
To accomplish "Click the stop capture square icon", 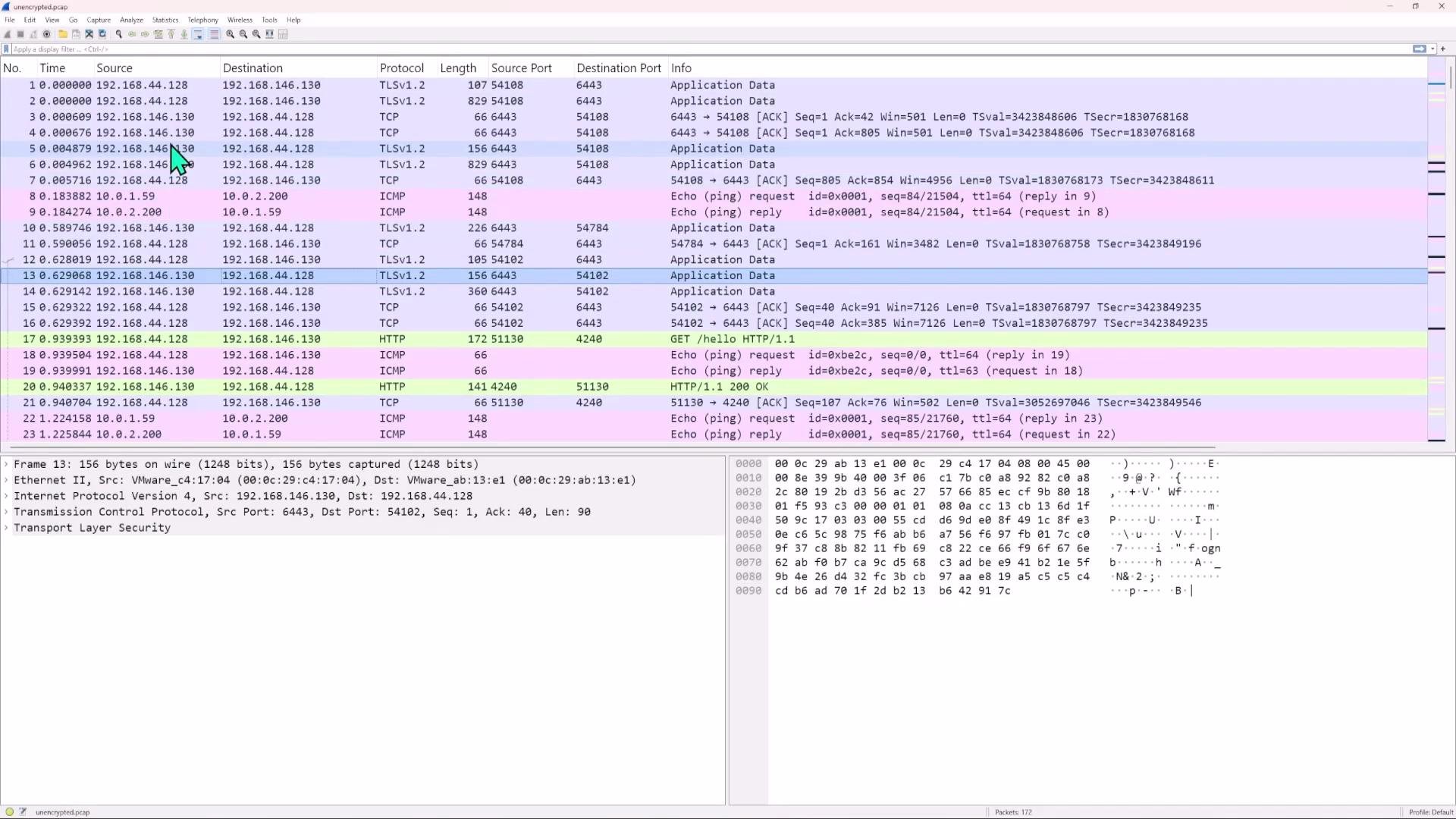I will point(20,34).
